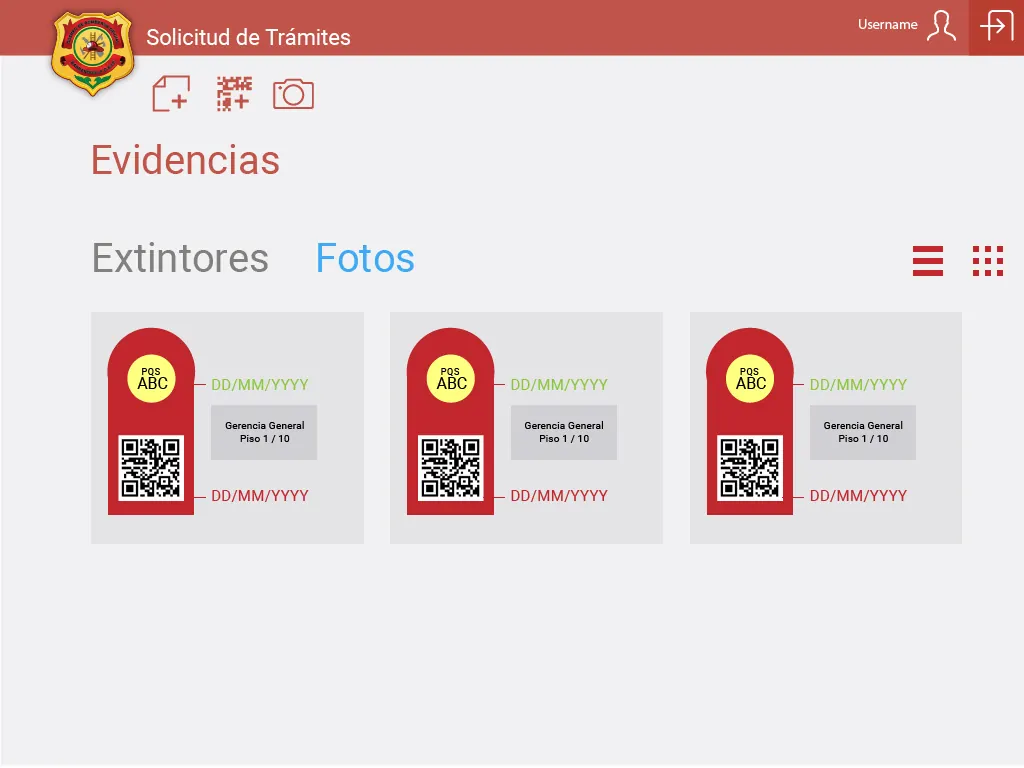1024x768 pixels.
Task: Select Gerencia General location on third card
Action: tap(863, 432)
